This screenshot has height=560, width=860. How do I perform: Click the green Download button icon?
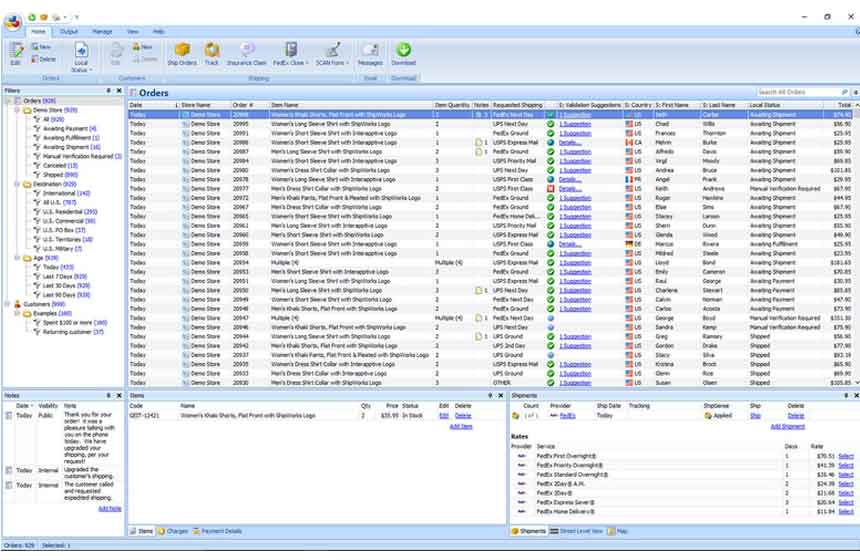coord(404,50)
